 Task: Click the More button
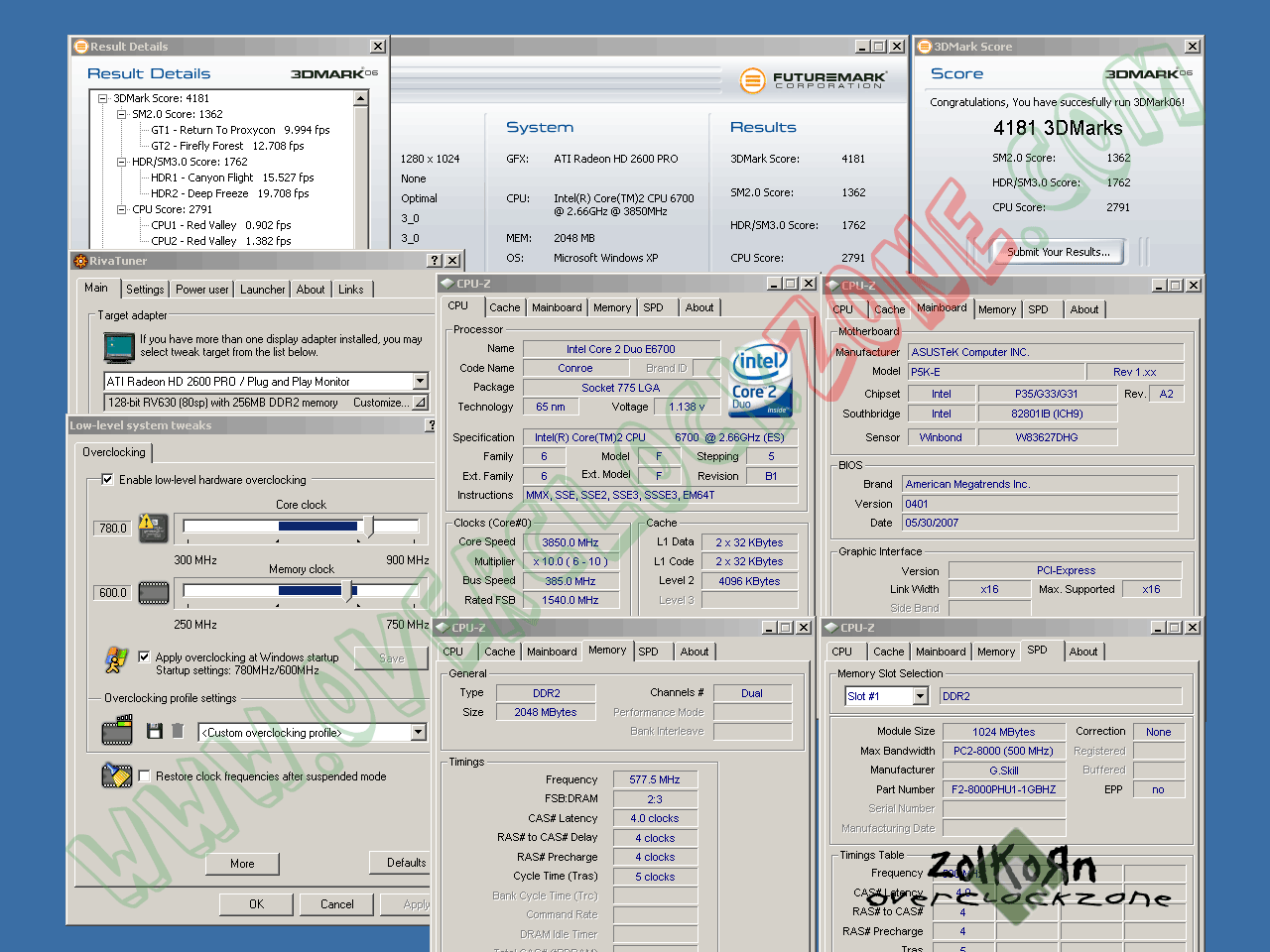[x=242, y=864]
